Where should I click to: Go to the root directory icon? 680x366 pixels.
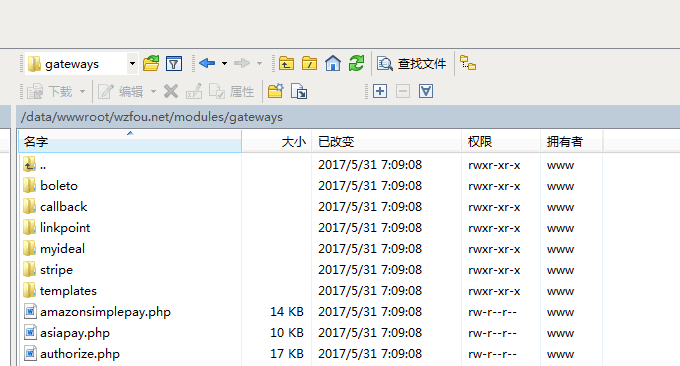[x=309, y=63]
